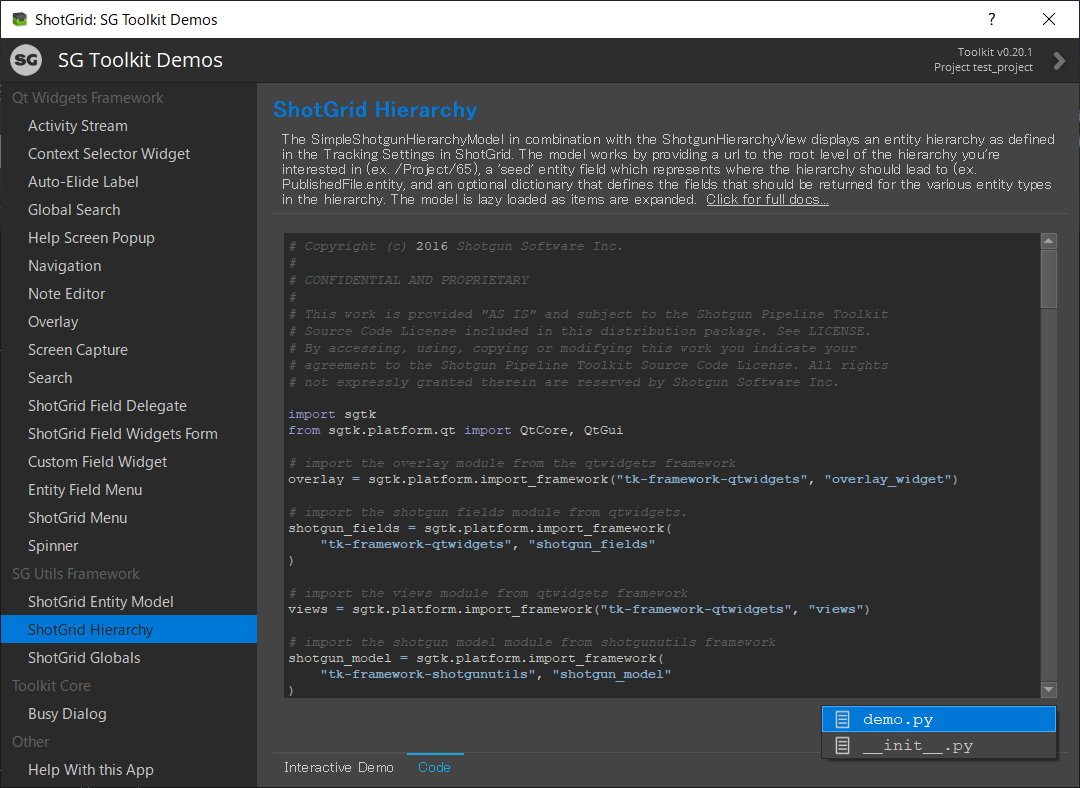The height and width of the screenshot is (788, 1080).
Task: Click the SG logo icon in header
Action: pyautogui.click(x=26, y=60)
